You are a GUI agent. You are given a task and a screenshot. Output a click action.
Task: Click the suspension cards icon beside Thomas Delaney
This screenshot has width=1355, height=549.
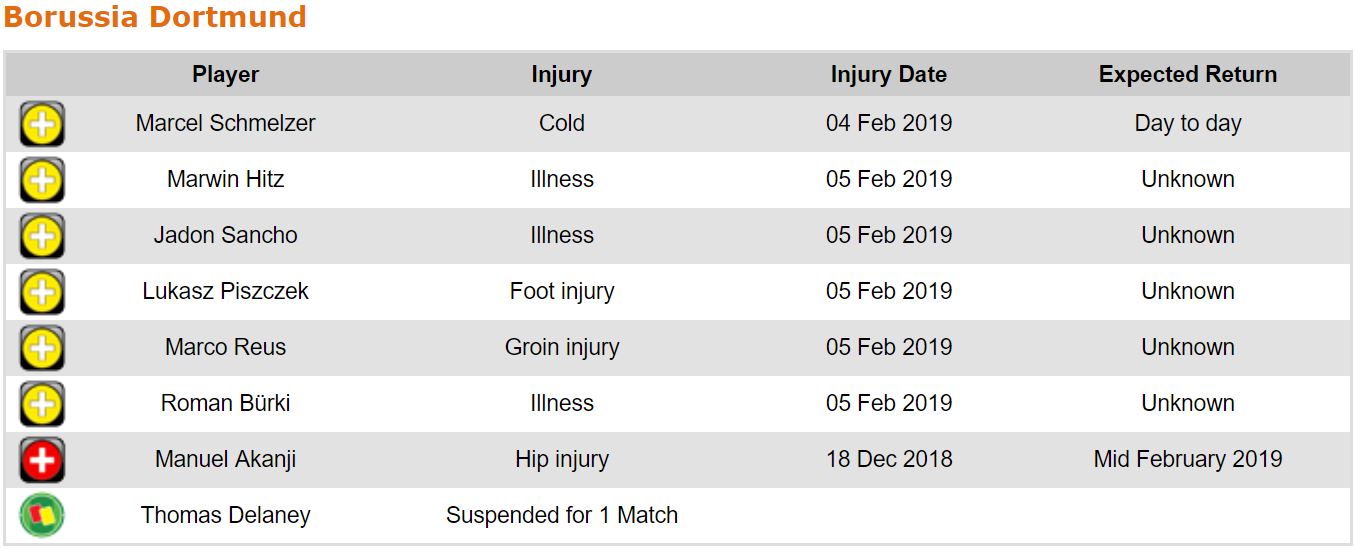[42, 516]
